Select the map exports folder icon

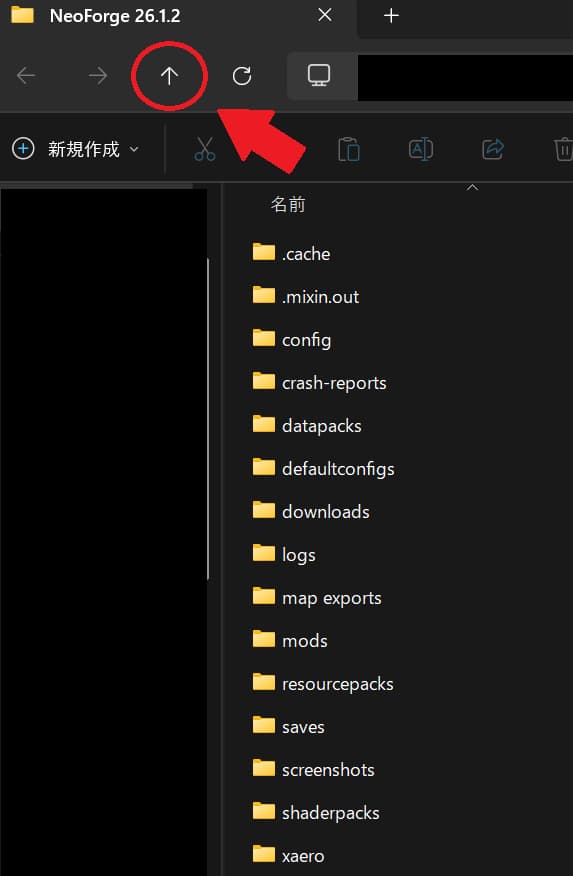click(x=264, y=597)
